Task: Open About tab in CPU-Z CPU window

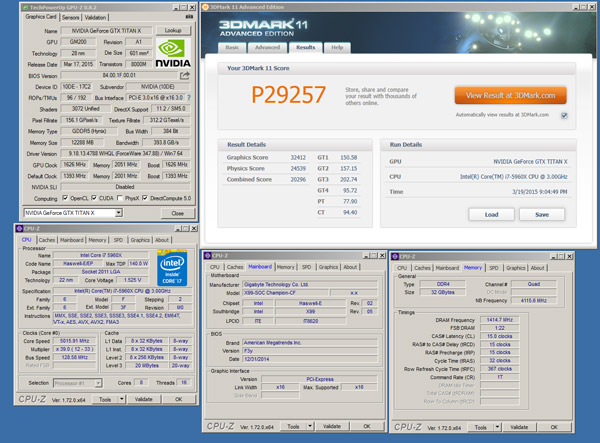Action: click(161, 240)
